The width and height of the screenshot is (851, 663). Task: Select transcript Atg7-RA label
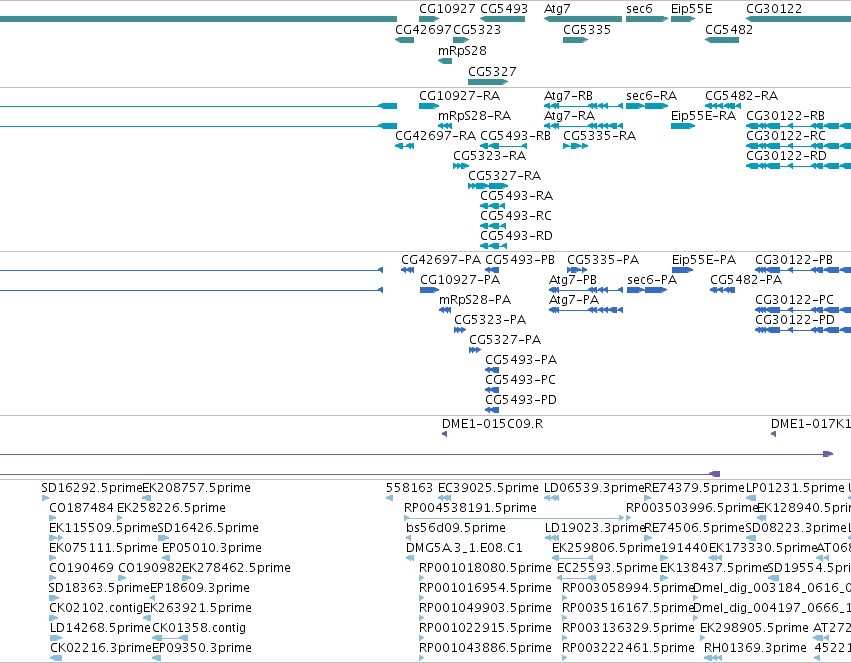tap(569, 116)
